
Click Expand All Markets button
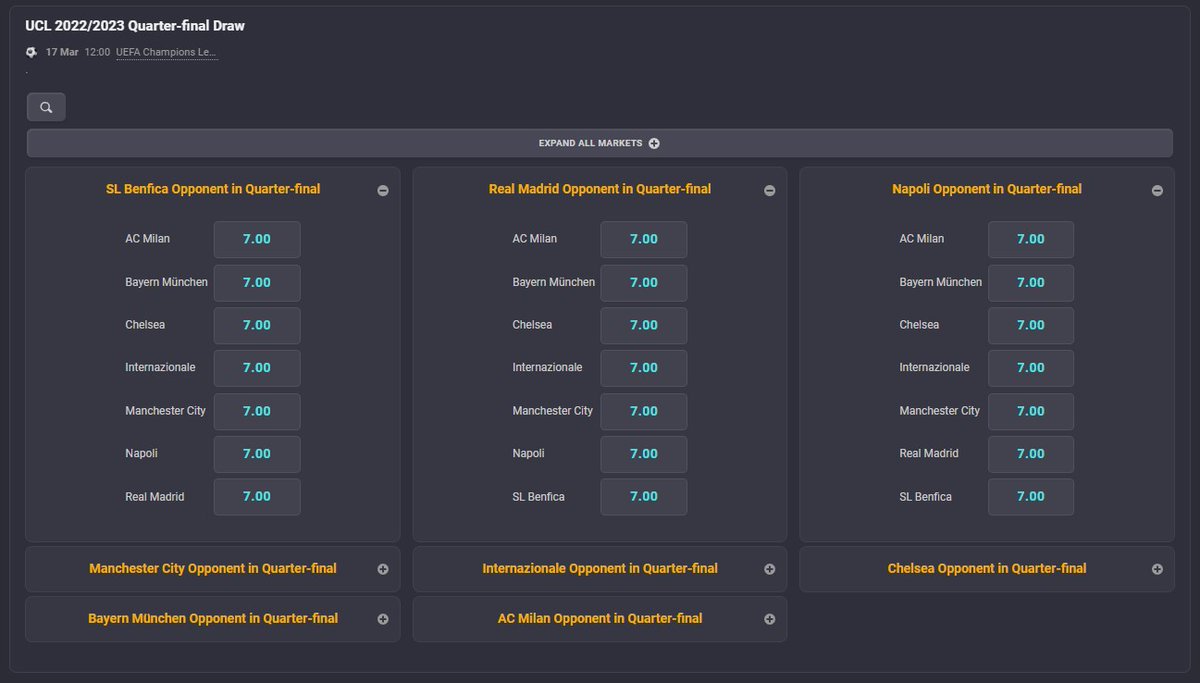pyautogui.click(x=599, y=143)
